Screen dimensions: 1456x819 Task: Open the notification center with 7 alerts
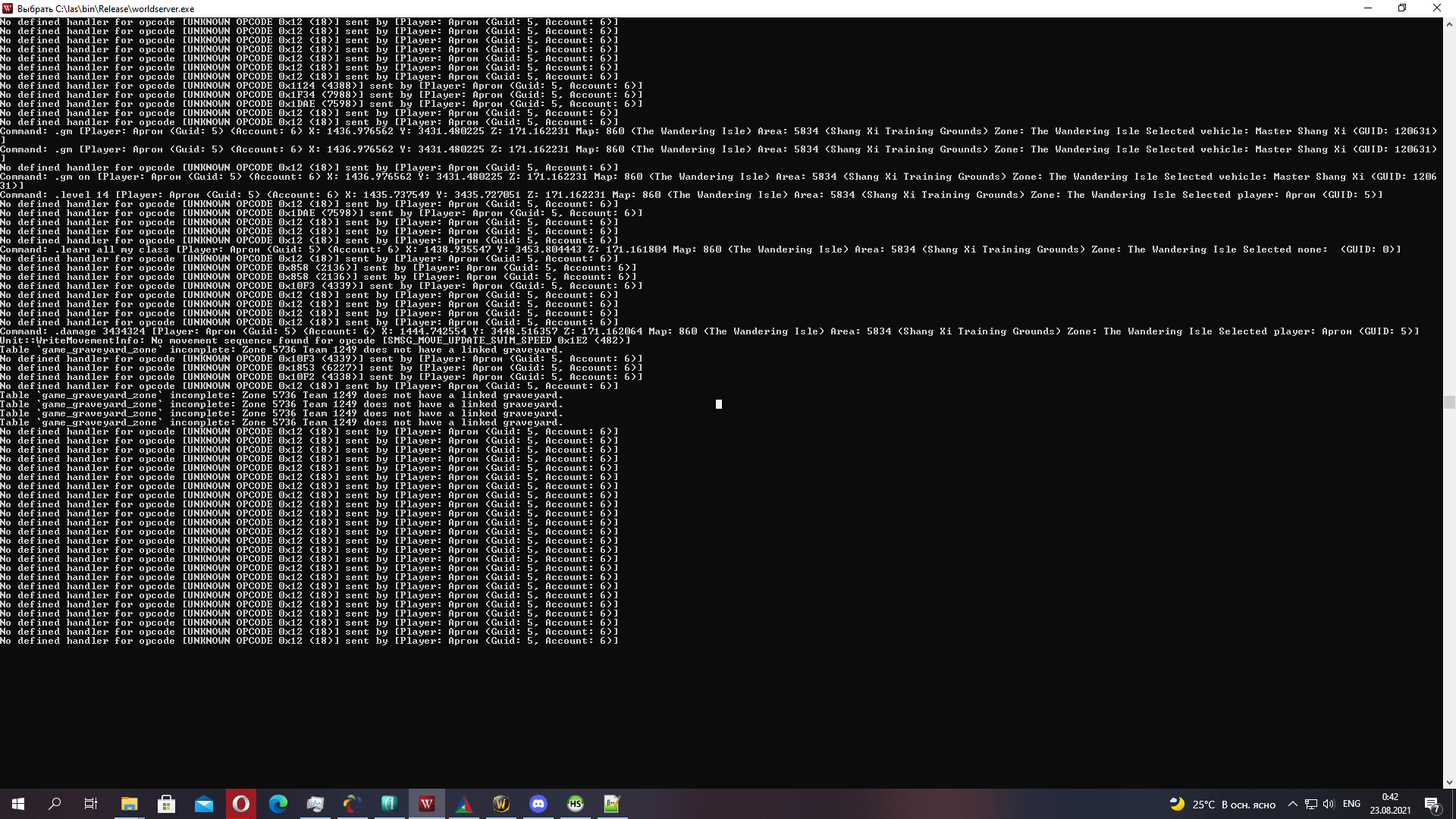[x=1432, y=804]
